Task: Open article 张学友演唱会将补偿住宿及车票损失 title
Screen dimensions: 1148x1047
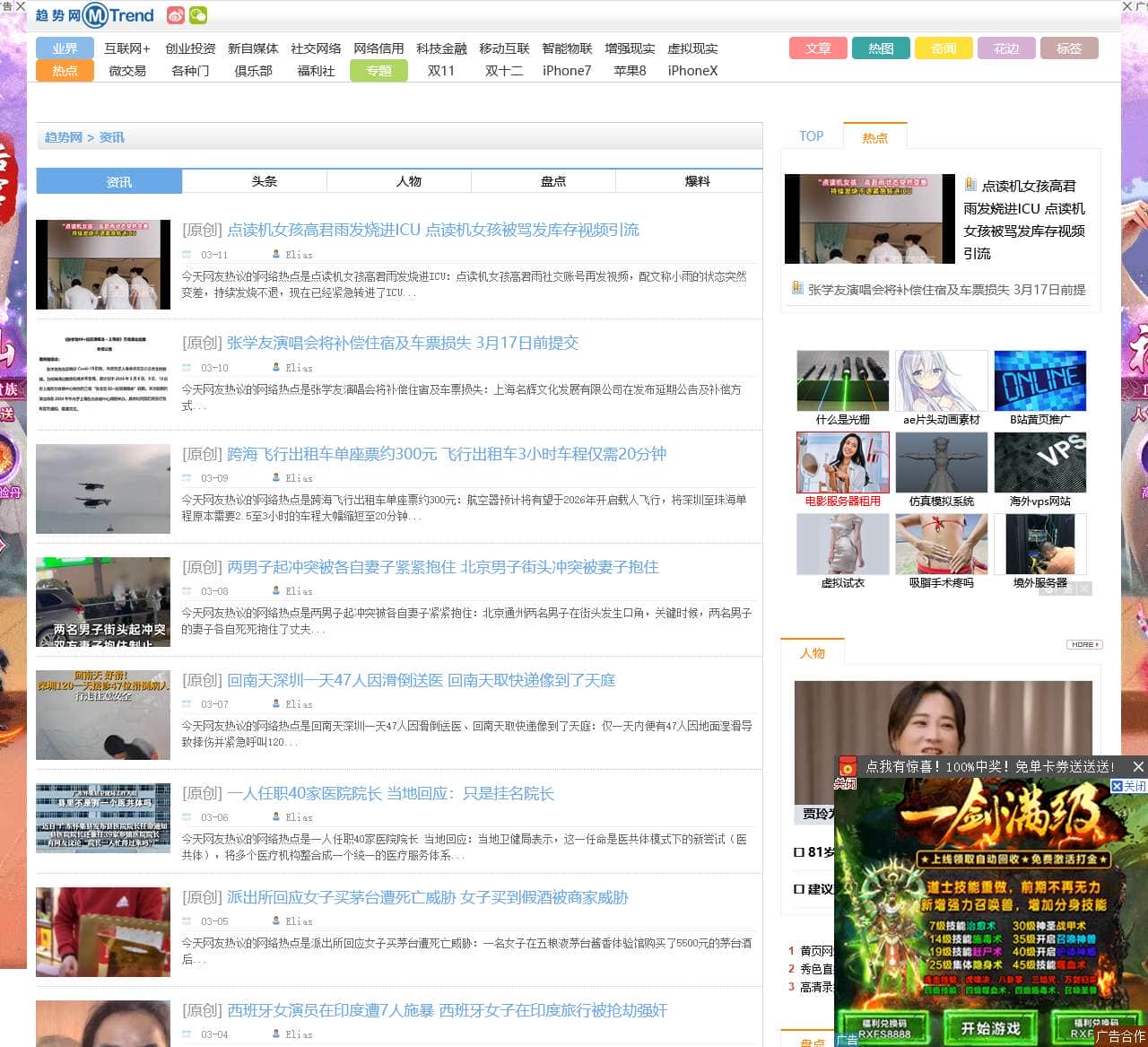Action: (403, 343)
